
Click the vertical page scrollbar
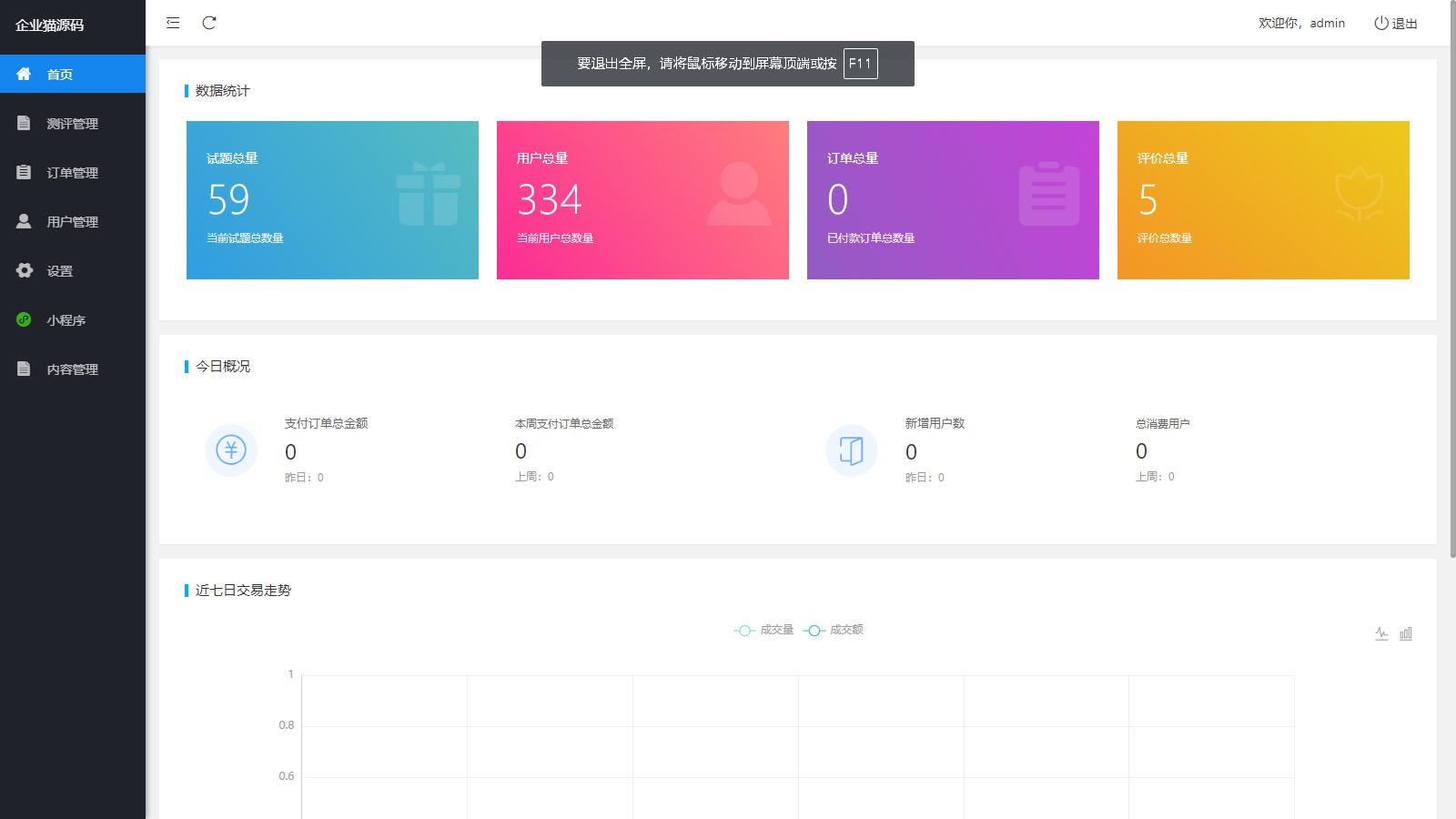coord(1451,273)
